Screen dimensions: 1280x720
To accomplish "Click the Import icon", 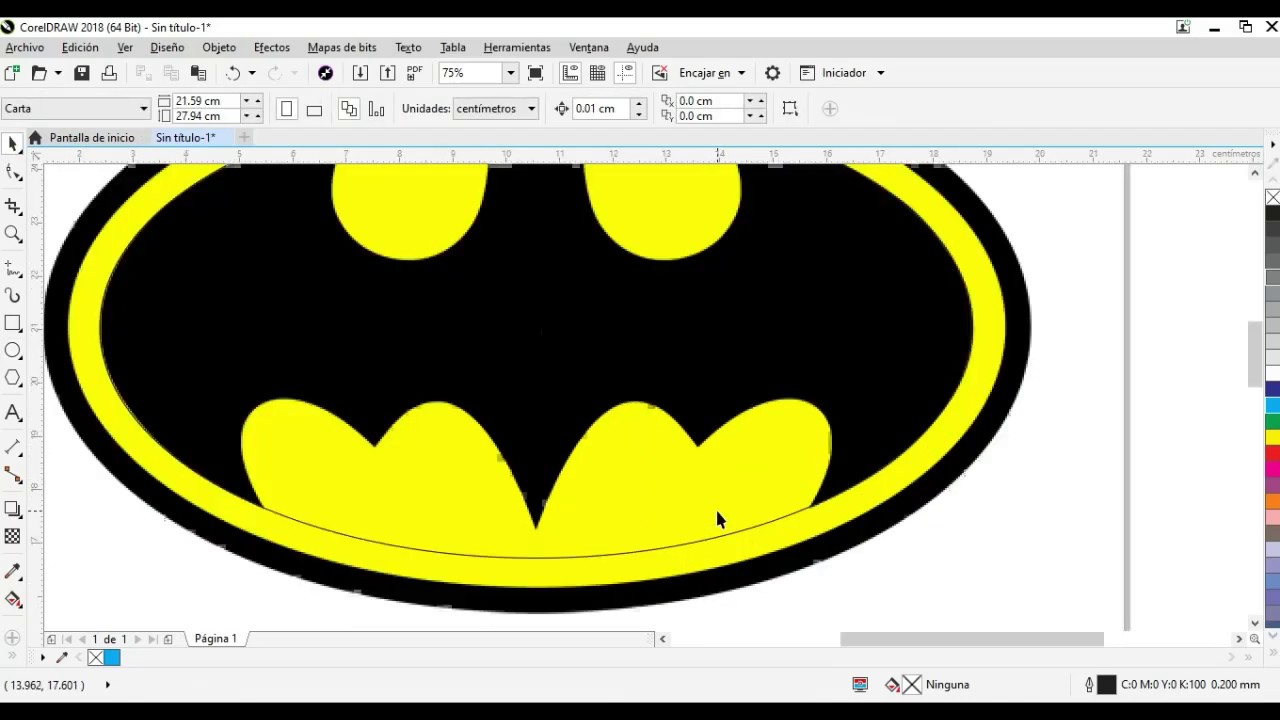I will point(360,73).
